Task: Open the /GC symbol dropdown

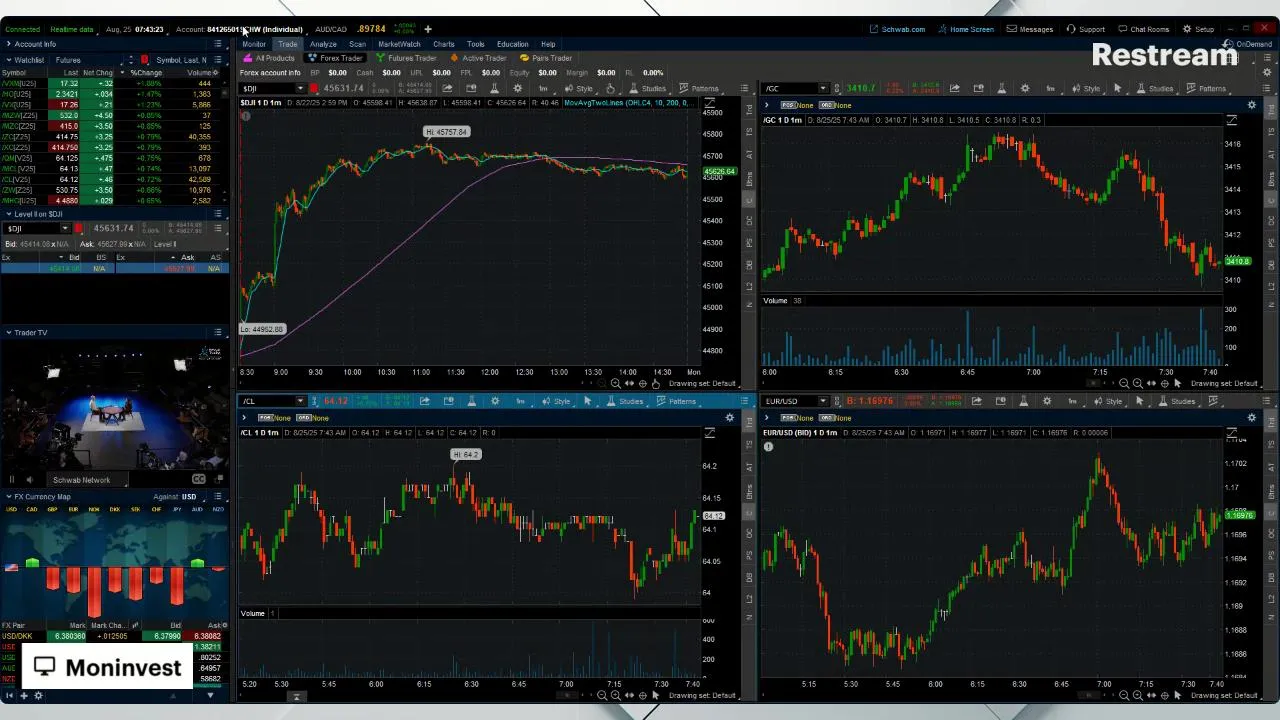Action: coord(823,88)
